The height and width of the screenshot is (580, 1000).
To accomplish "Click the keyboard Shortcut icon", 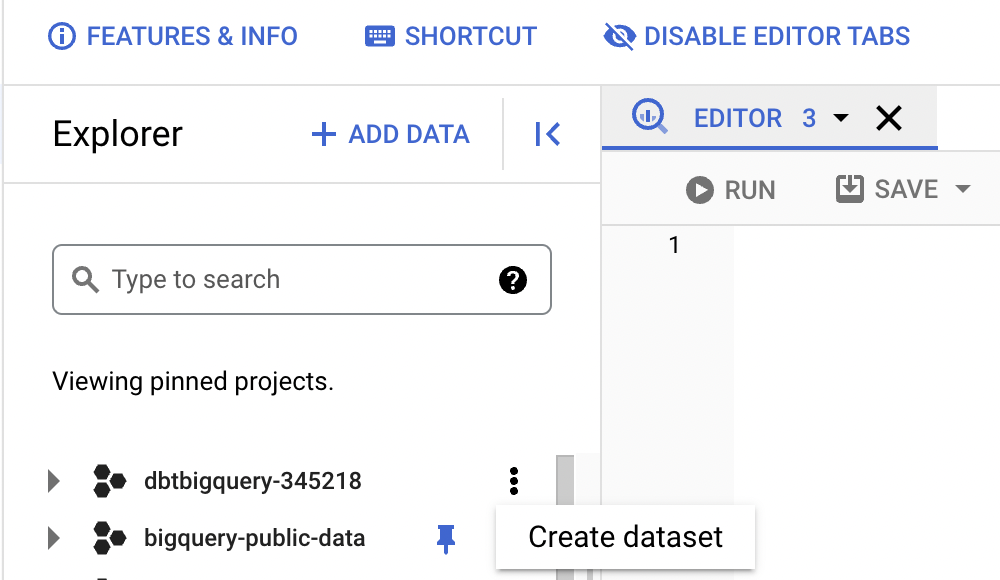I will coord(379,36).
